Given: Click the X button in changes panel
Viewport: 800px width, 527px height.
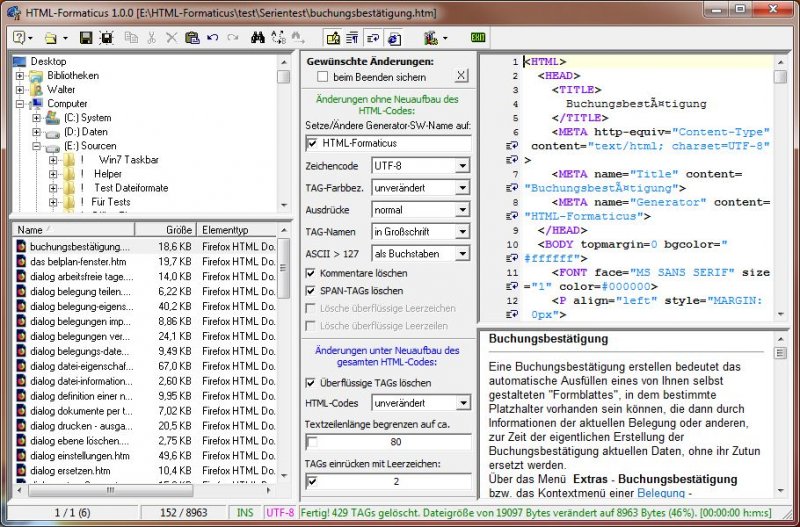Looking at the screenshot, I should click(460, 76).
